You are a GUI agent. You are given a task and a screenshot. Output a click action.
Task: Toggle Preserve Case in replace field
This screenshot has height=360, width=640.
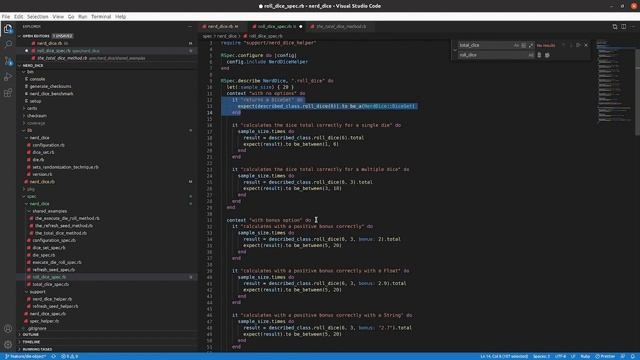tap(531, 55)
